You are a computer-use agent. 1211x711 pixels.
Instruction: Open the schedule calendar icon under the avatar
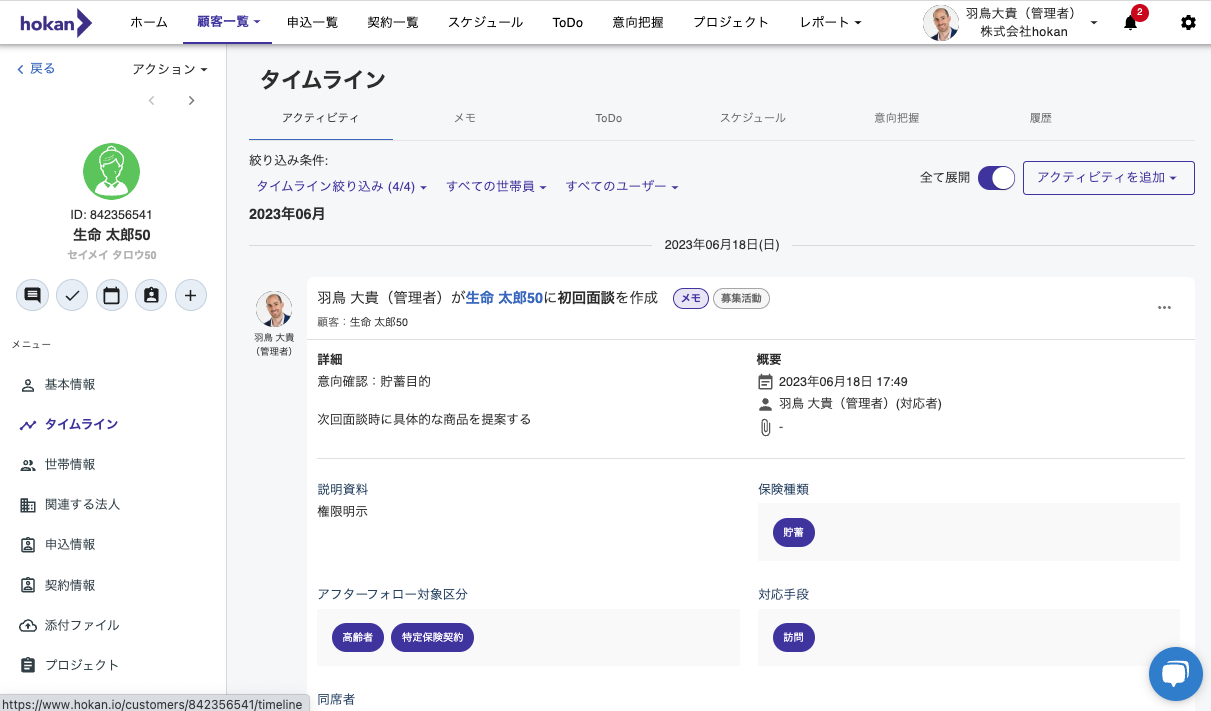coord(111,294)
